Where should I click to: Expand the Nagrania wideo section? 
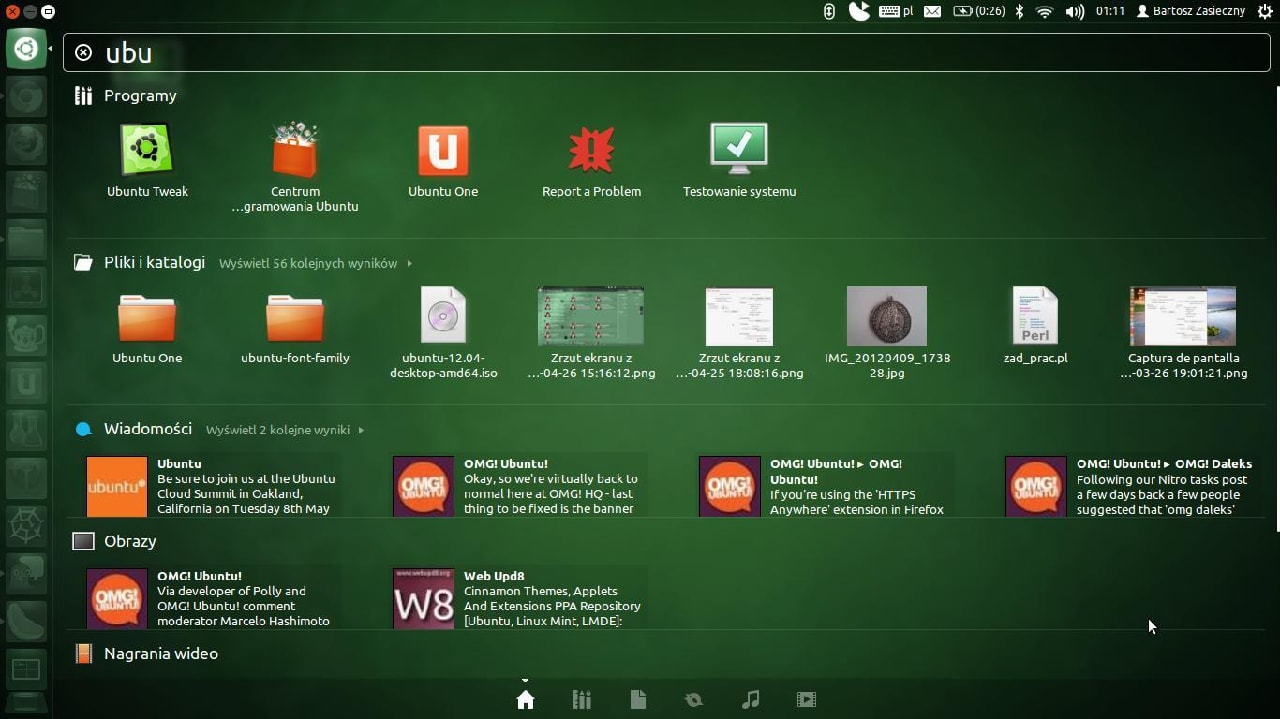click(146, 654)
